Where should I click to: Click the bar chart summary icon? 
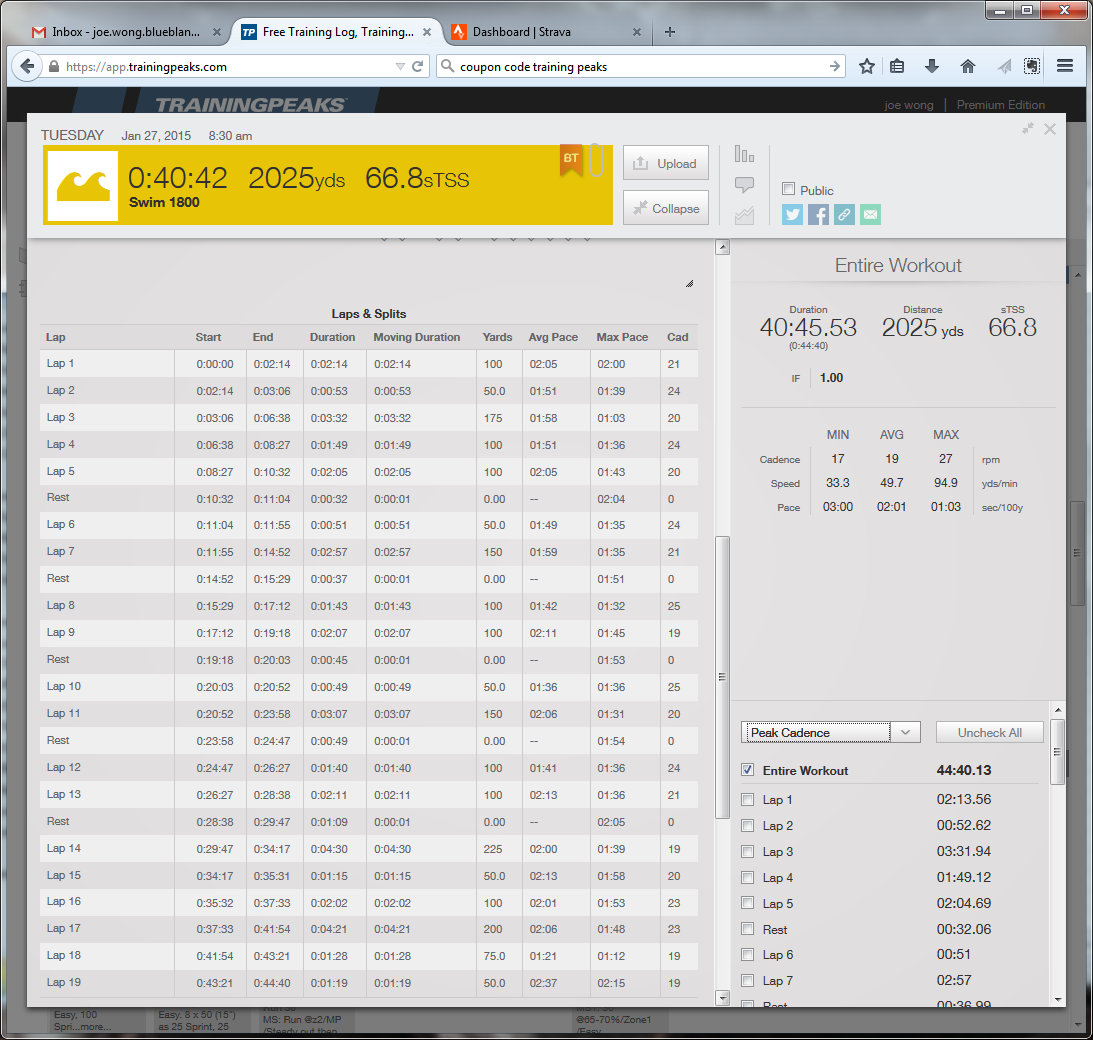(x=744, y=154)
